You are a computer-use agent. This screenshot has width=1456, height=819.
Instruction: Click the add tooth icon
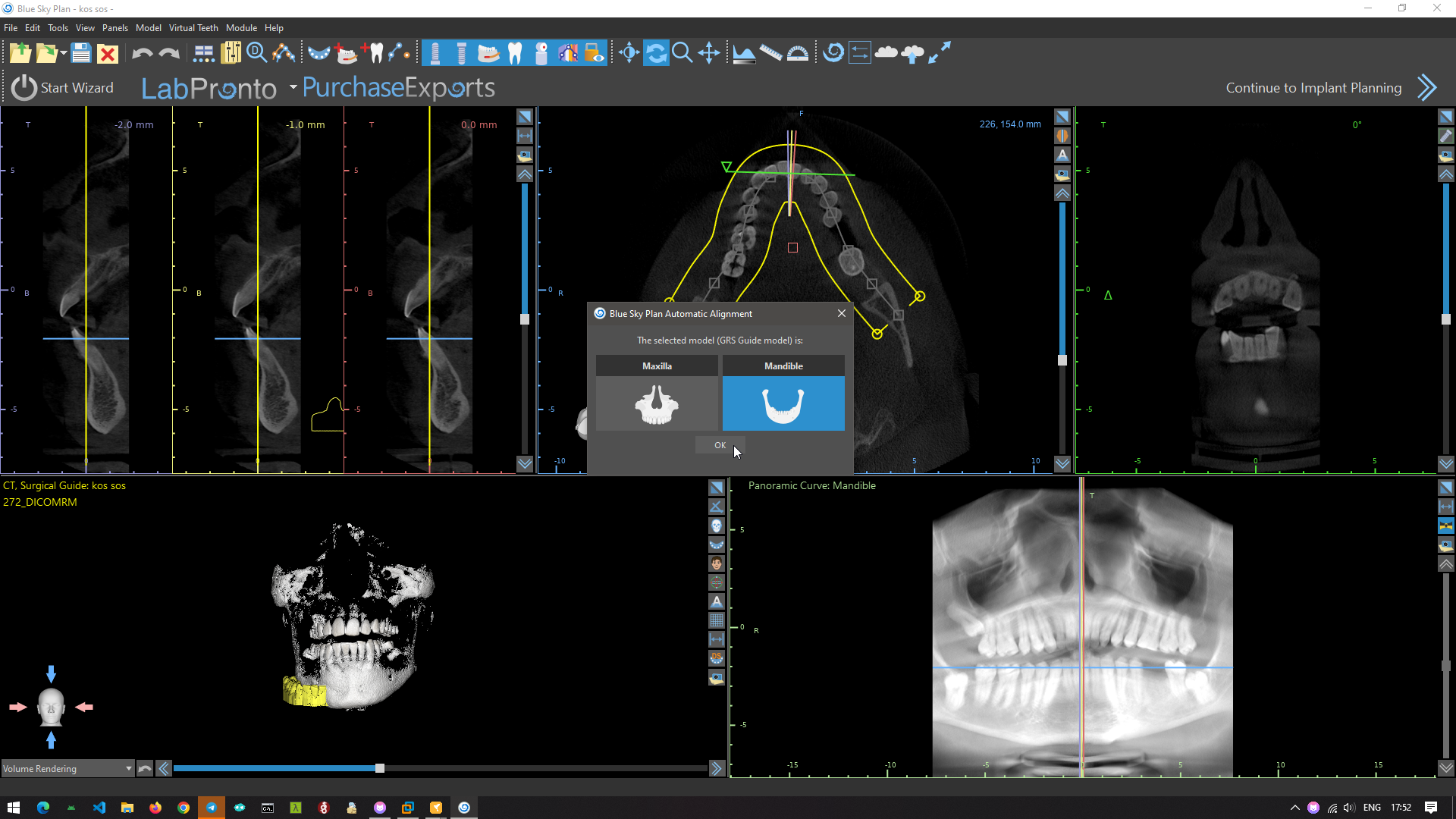pyautogui.click(x=373, y=53)
